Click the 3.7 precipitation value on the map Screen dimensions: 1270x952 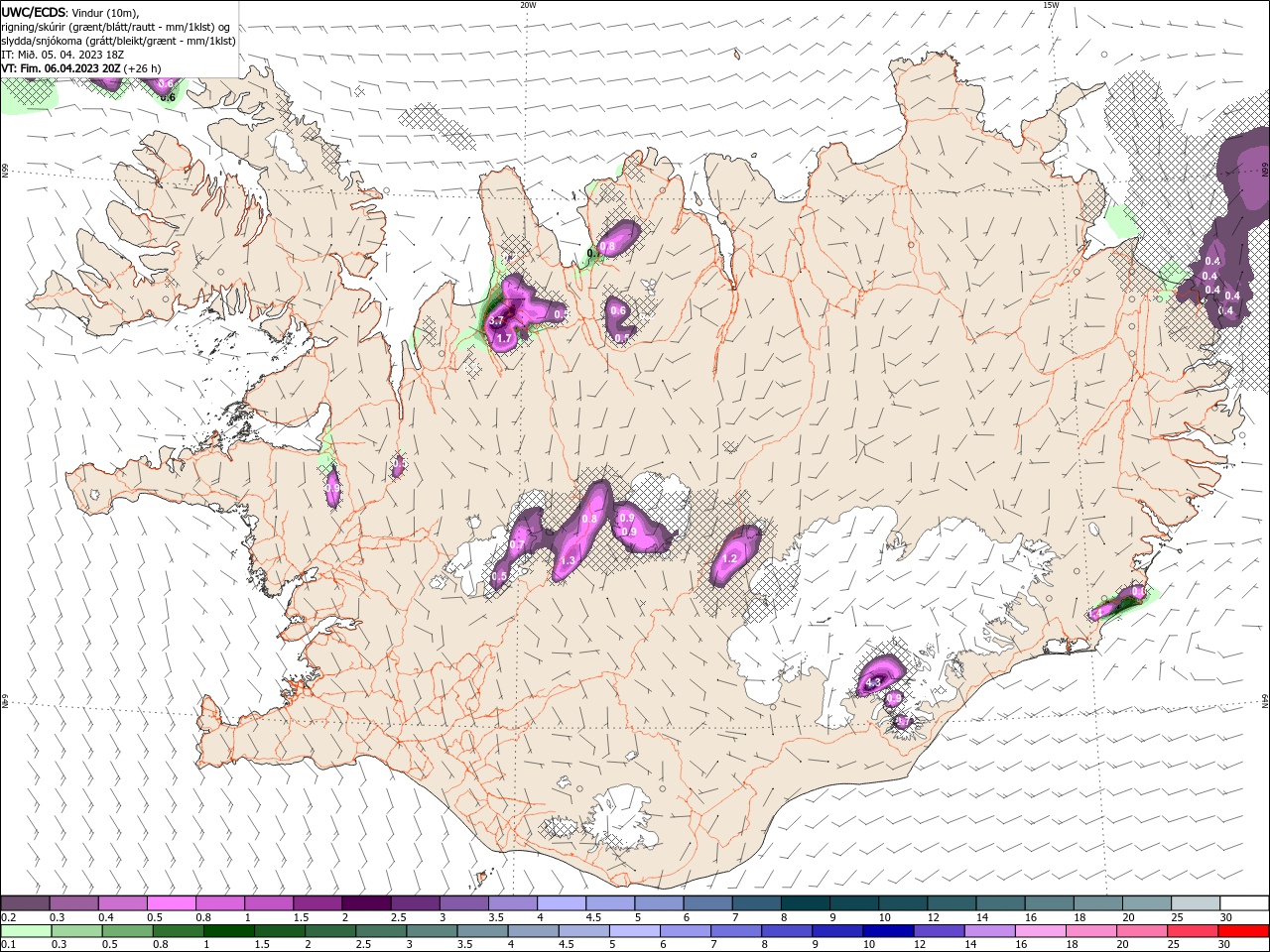497,321
